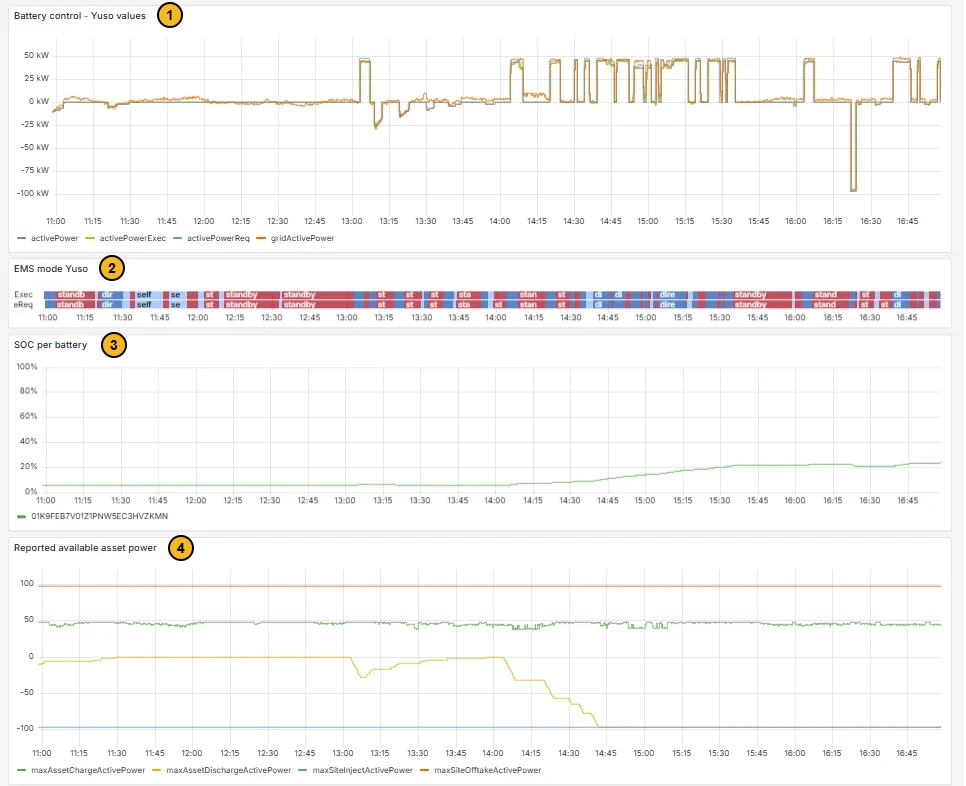This screenshot has width=966, height=786.
Task: Toggle maxAssetChargeActivePower series in legend
Action: 88,770
